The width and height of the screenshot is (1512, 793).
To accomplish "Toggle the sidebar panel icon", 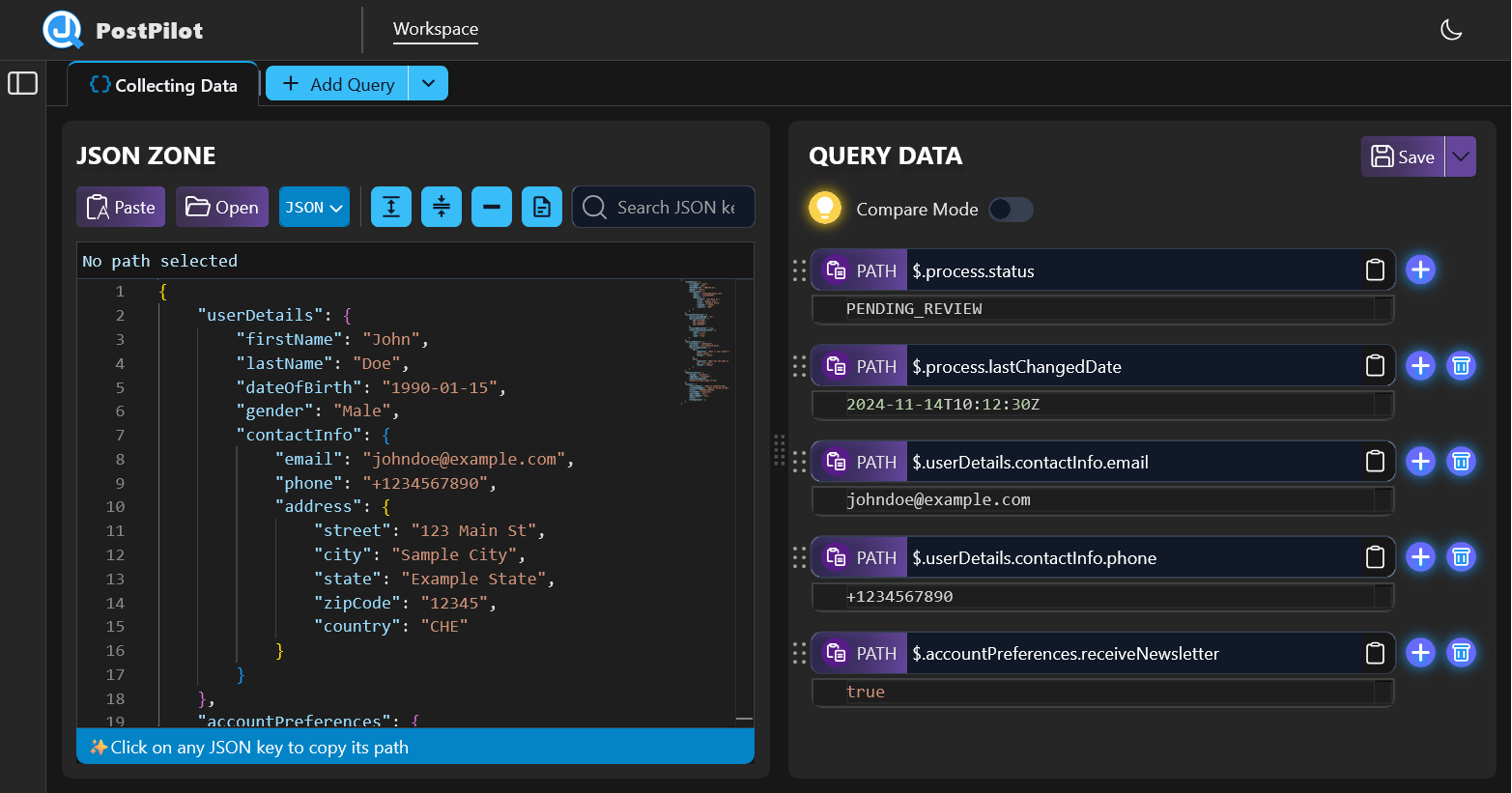I will coord(22,83).
